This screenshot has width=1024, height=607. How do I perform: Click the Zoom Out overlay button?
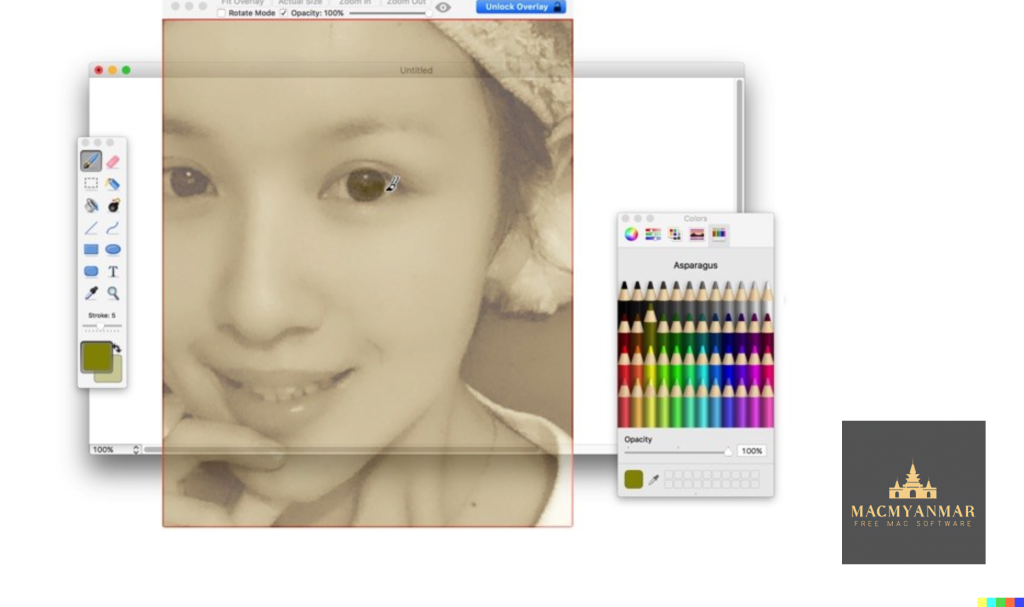(406, 3)
